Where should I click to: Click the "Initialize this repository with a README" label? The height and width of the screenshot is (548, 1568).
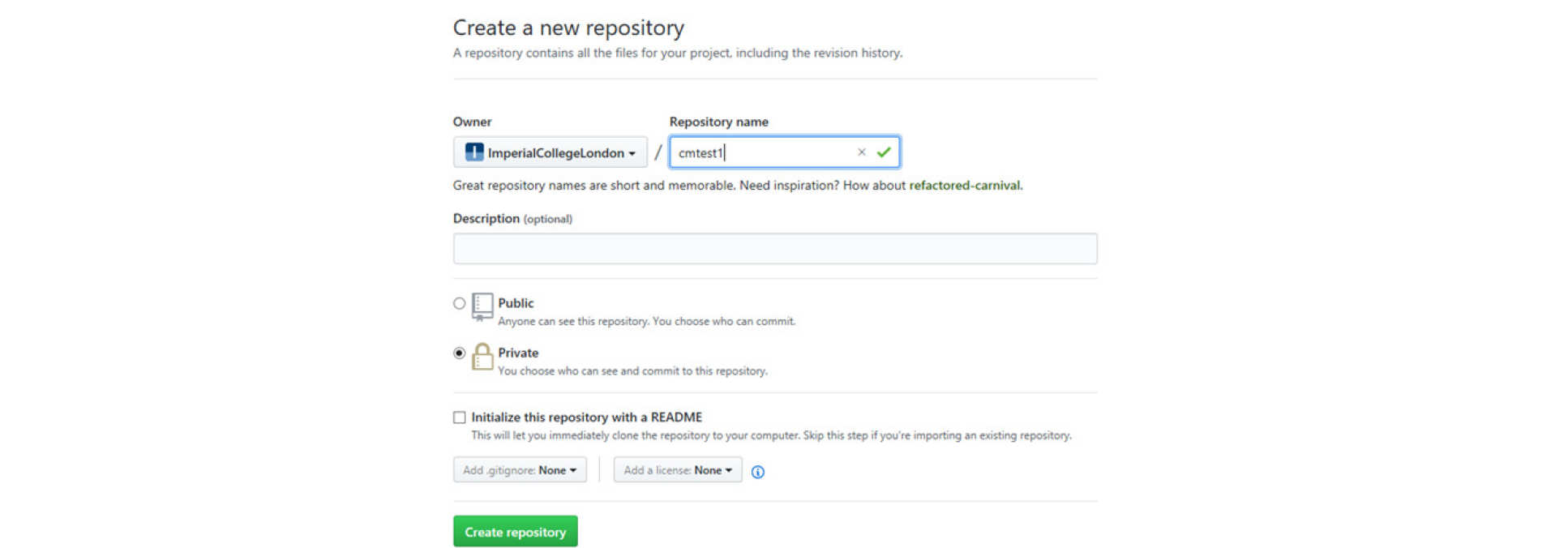586,417
